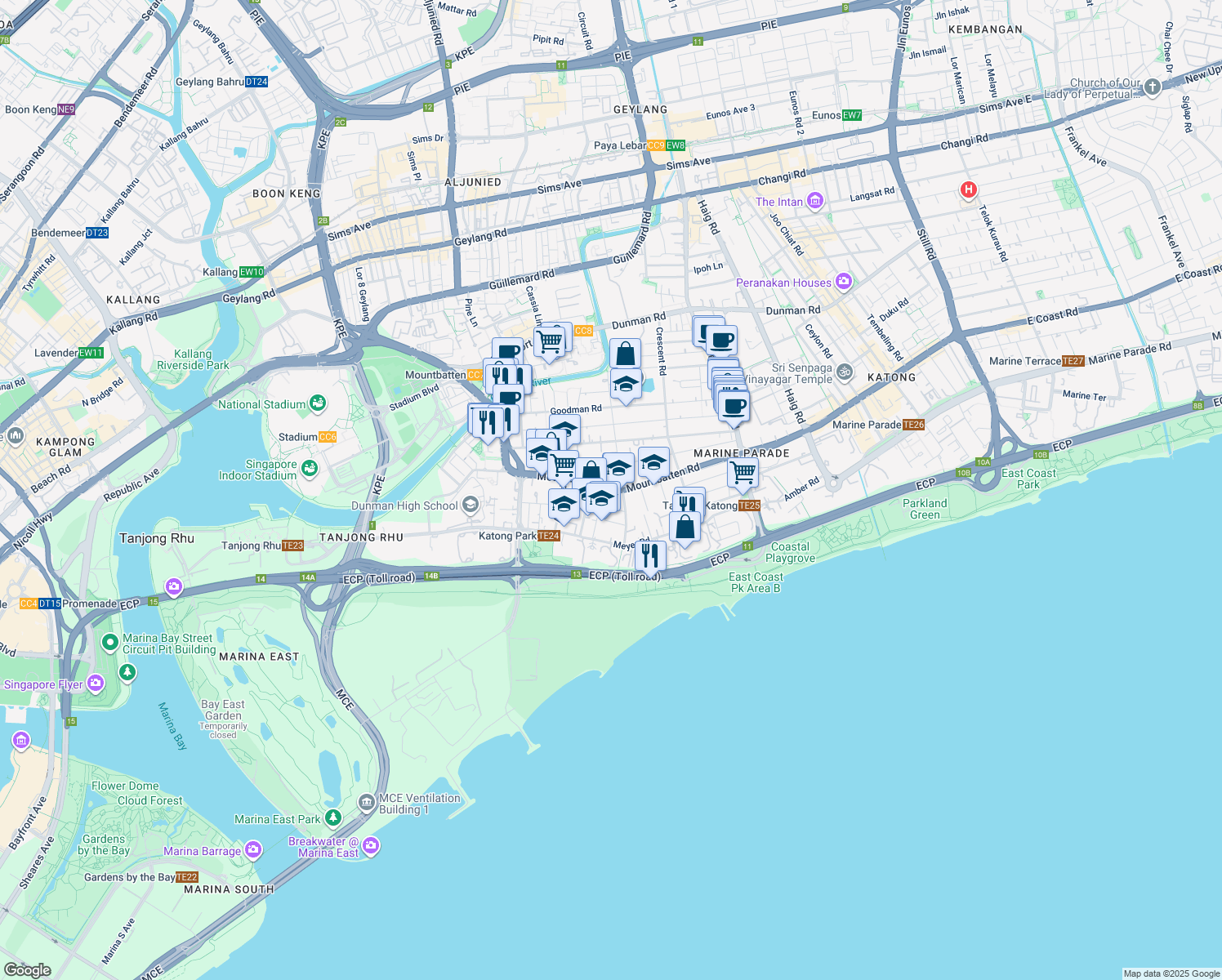The height and width of the screenshot is (980, 1222).
Task: Click the Sri Senpaga Vinayagar Temple pin
Action: pyautogui.click(x=845, y=372)
